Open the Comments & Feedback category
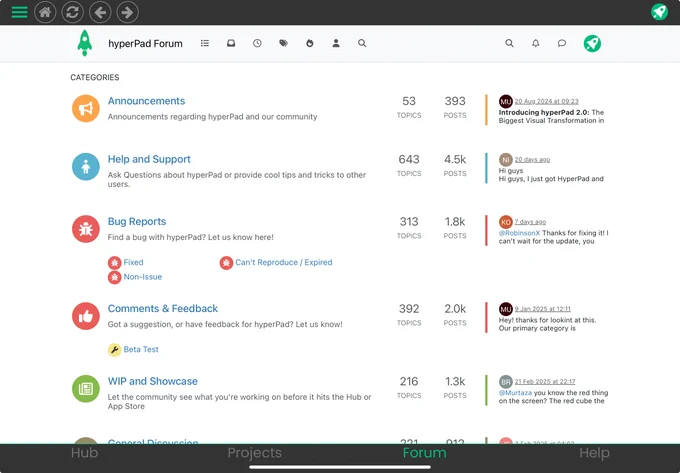680x473 pixels. click(x=163, y=308)
